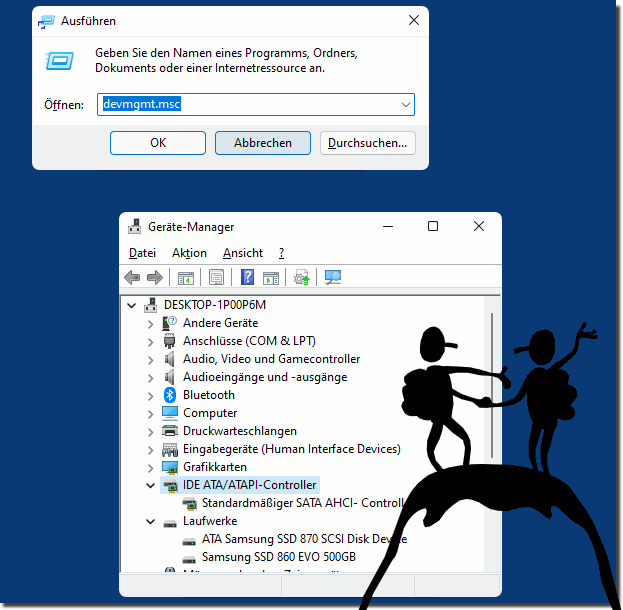Click the Geräte-Manager title bar icon
Screen dimensions: 623x610
[134, 227]
